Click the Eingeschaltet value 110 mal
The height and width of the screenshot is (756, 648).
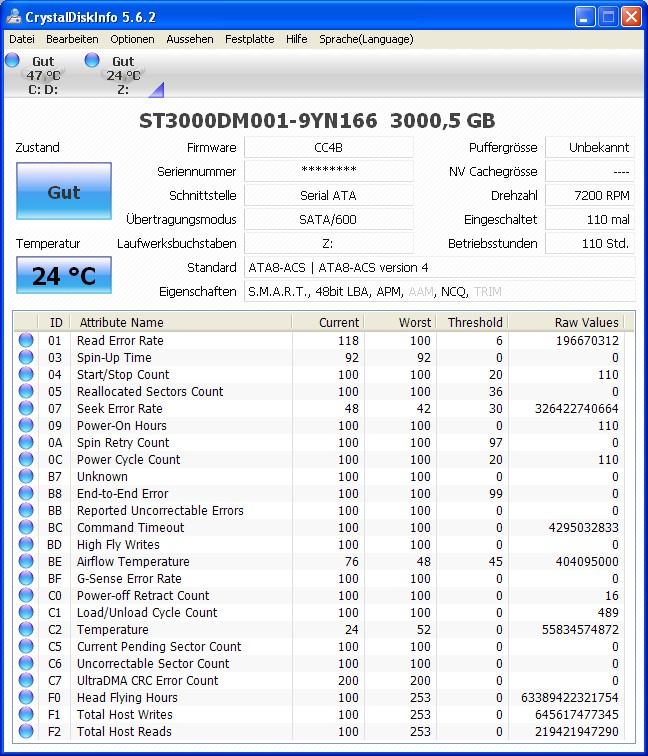[x=590, y=220]
